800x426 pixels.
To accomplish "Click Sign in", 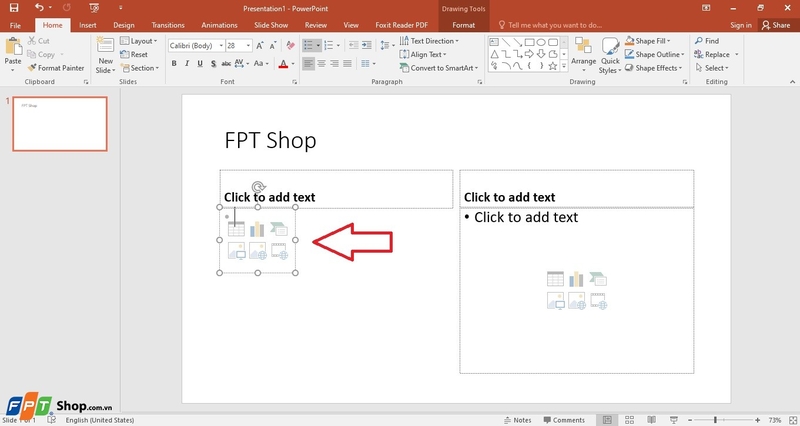I will pos(741,25).
